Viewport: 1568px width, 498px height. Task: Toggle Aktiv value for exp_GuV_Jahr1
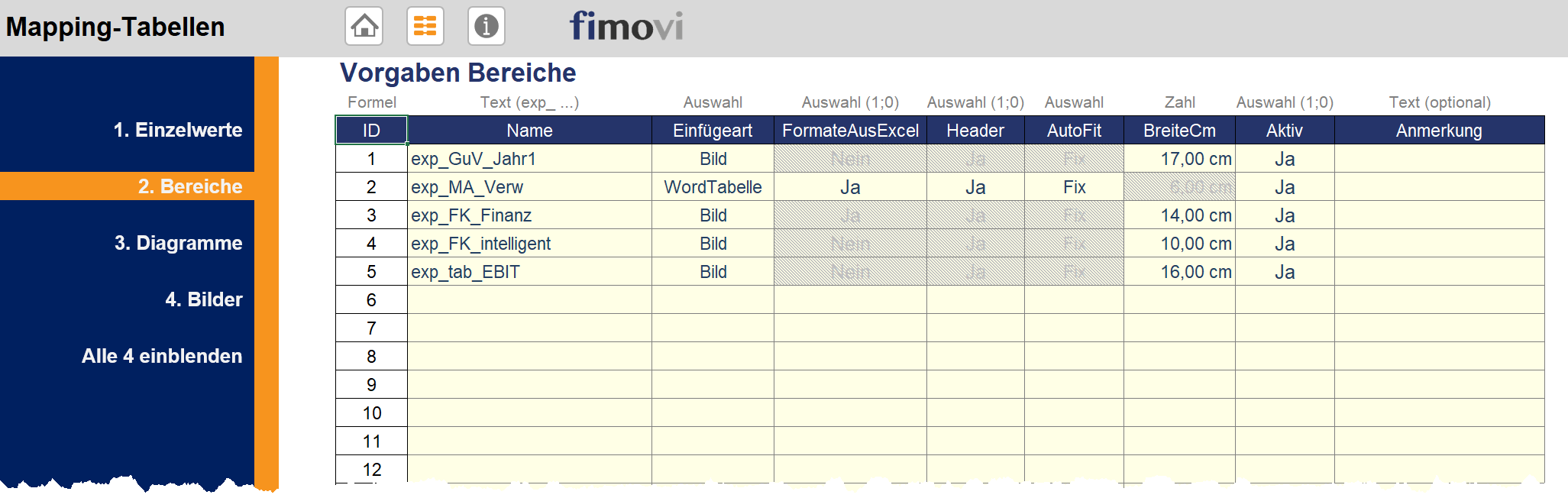[x=1284, y=159]
